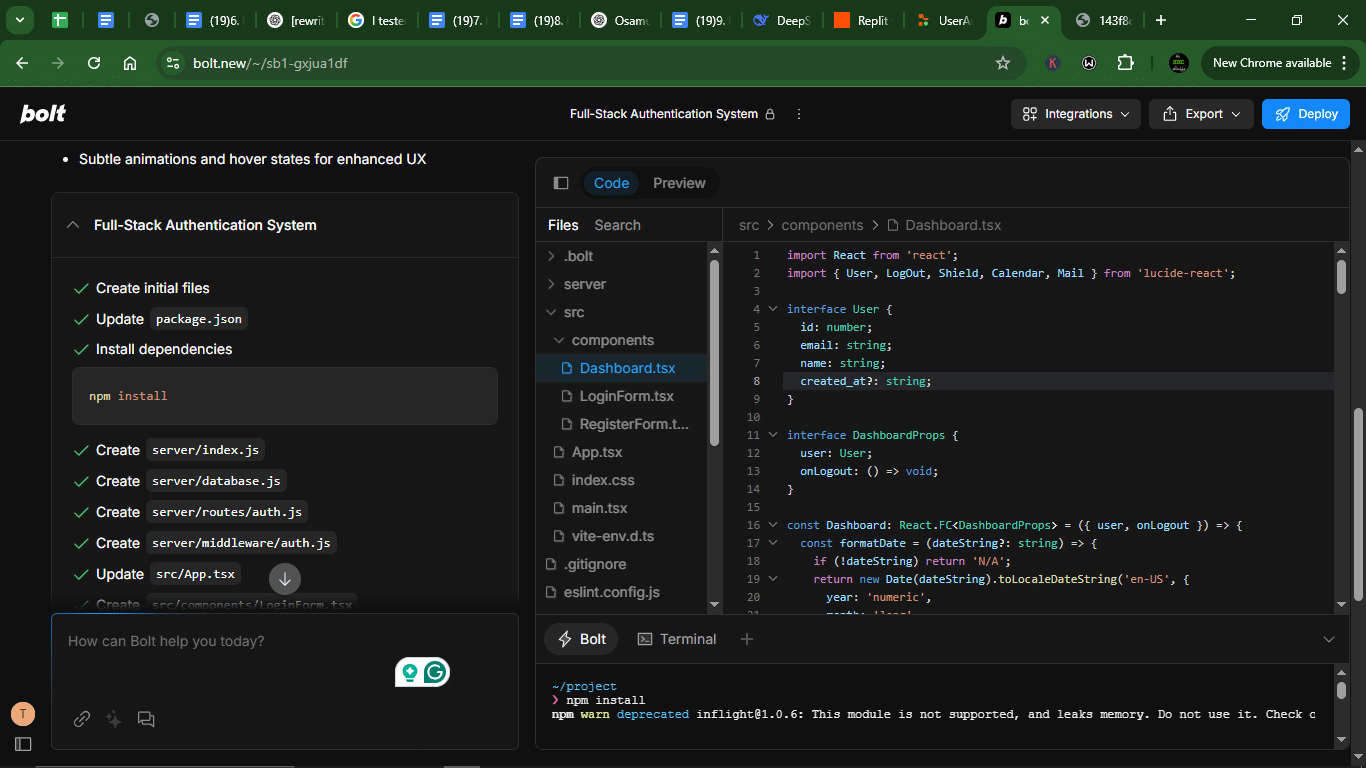
Task: Click the code editor vertical scrollbar thumb
Action: (1341, 276)
